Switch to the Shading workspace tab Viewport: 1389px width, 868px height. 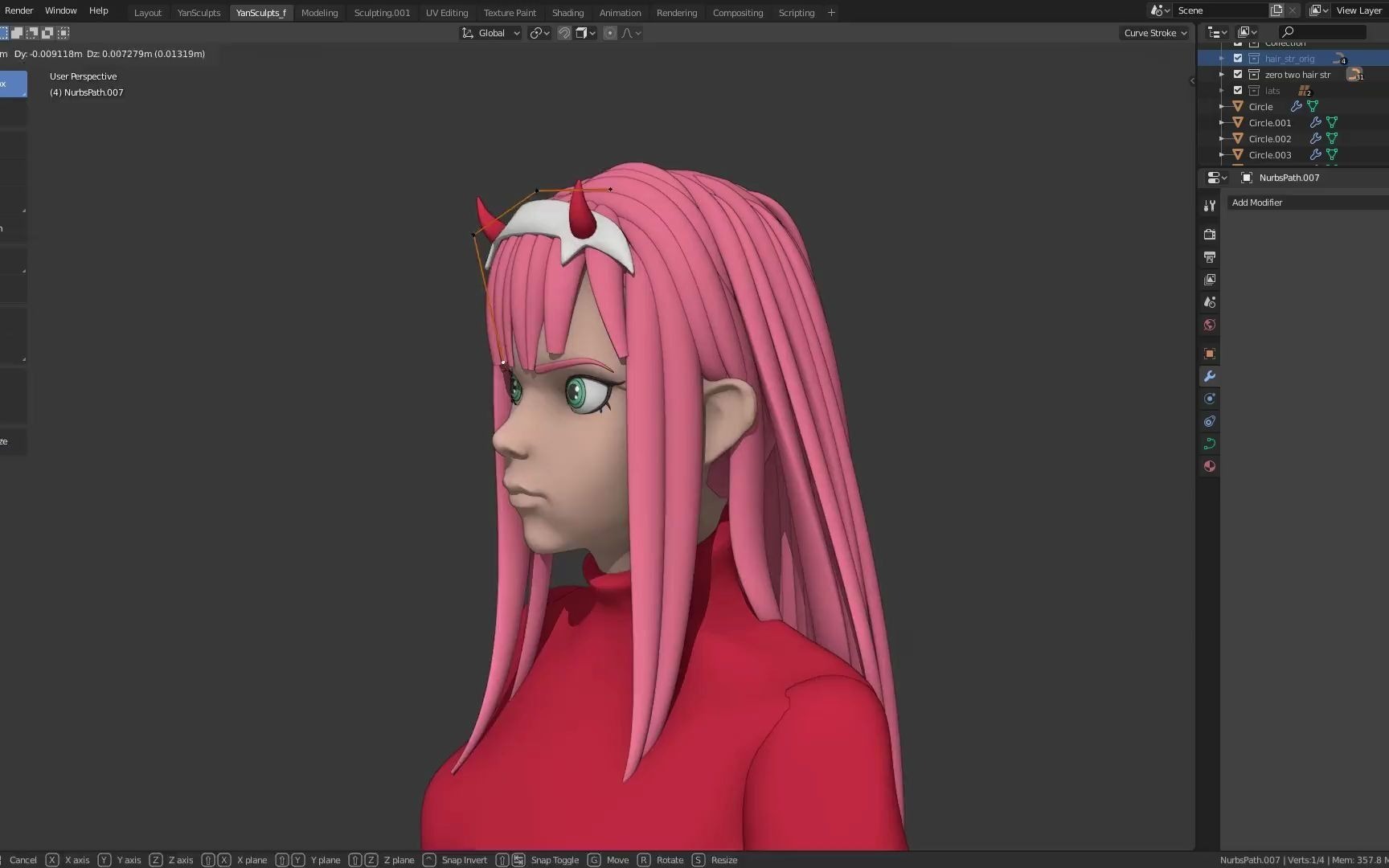pos(567,12)
